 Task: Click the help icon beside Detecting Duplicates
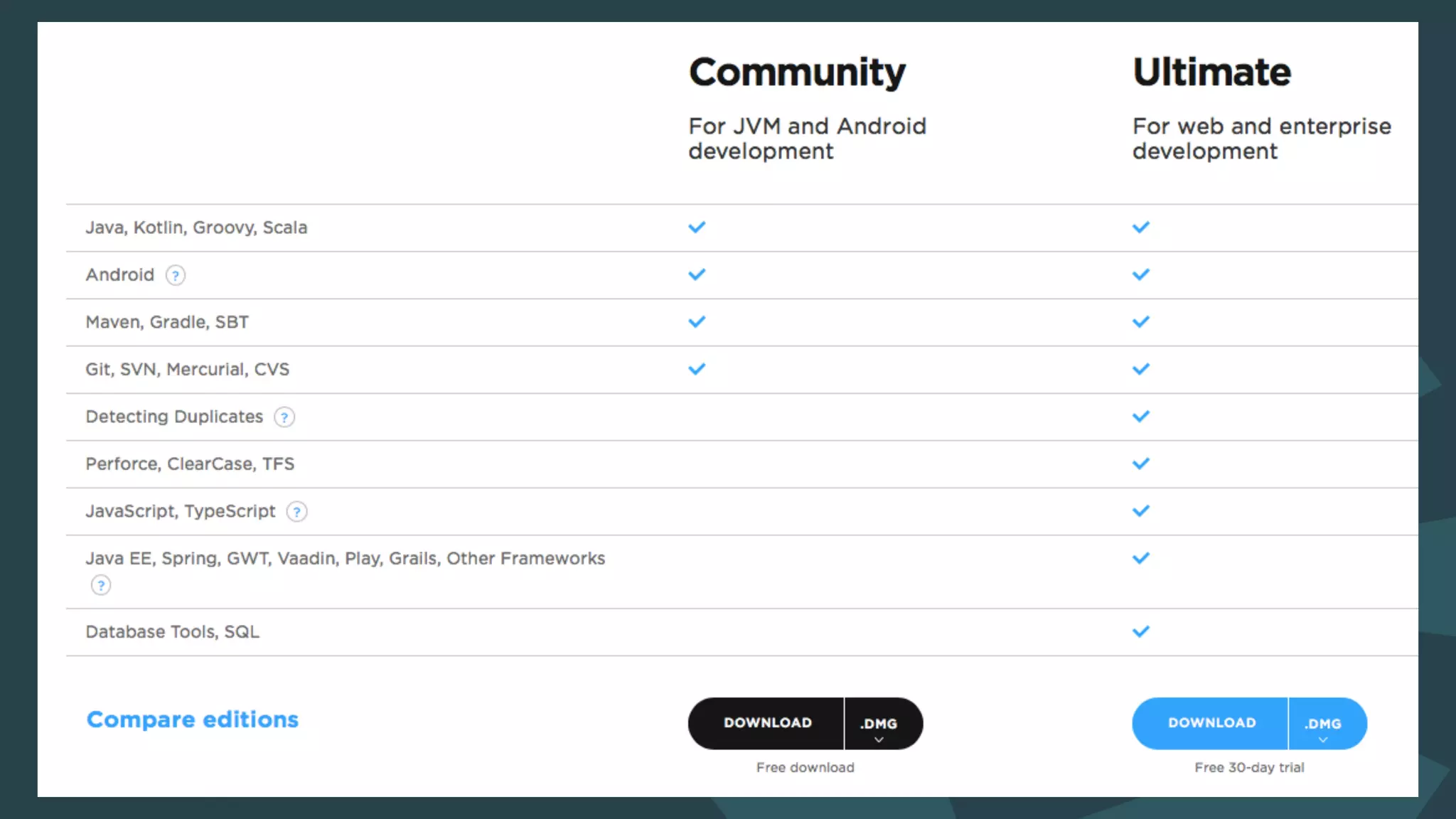284,417
